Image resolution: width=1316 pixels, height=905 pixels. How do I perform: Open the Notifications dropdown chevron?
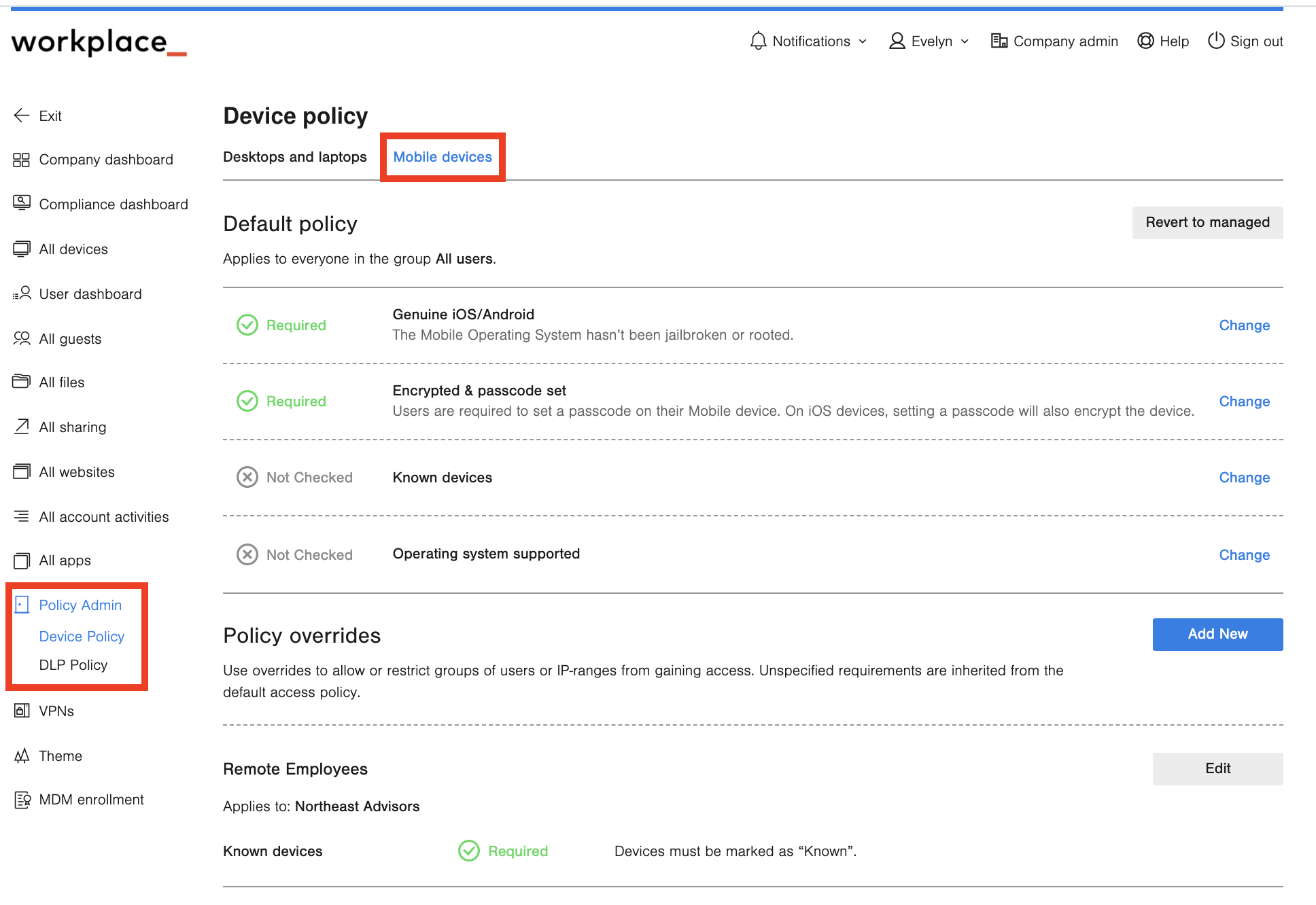click(863, 41)
